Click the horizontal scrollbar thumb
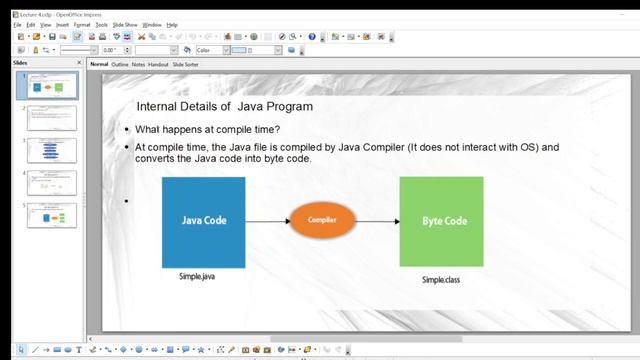This screenshot has height=360, width=640. (366, 339)
